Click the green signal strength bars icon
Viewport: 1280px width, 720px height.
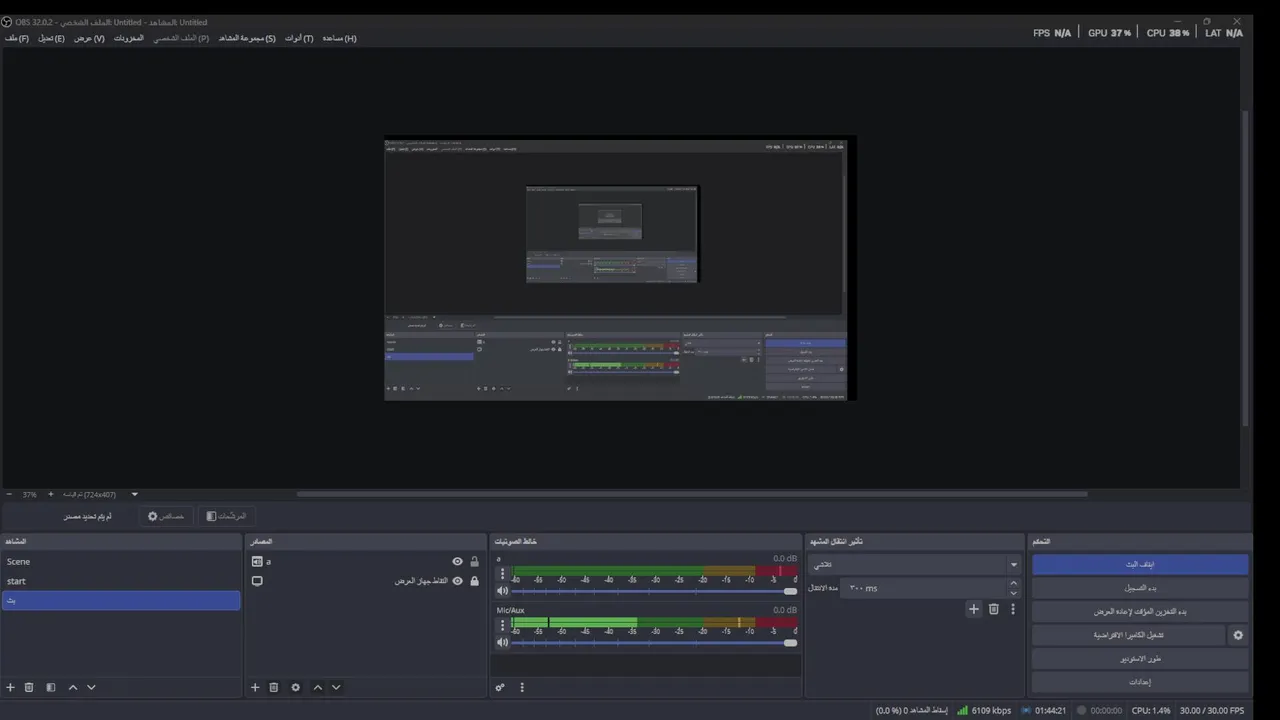(962, 711)
